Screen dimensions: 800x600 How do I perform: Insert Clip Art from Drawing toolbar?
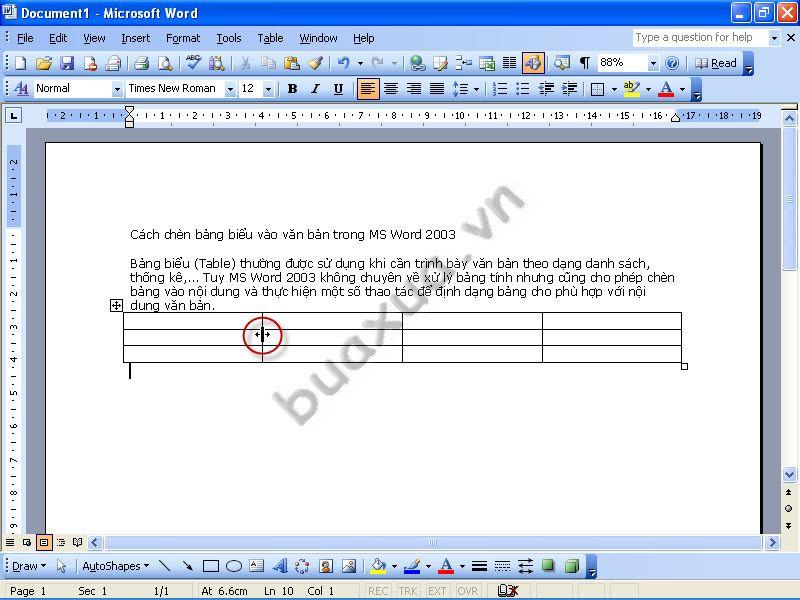click(x=326, y=566)
